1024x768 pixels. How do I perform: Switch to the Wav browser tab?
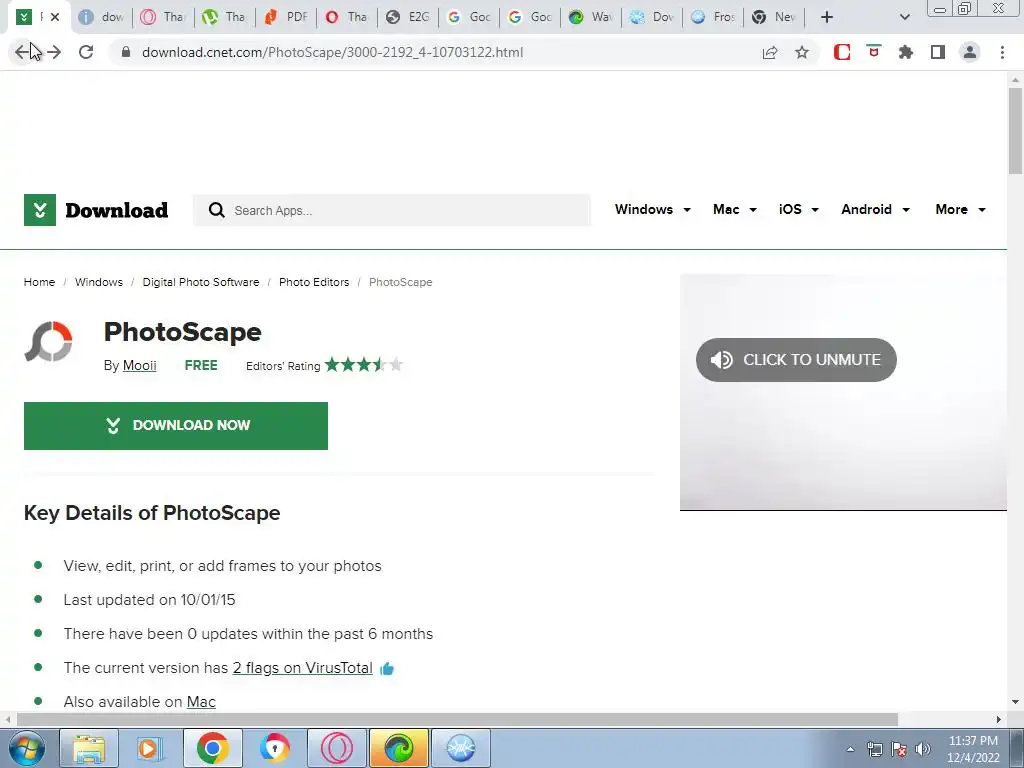pyautogui.click(x=591, y=17)
